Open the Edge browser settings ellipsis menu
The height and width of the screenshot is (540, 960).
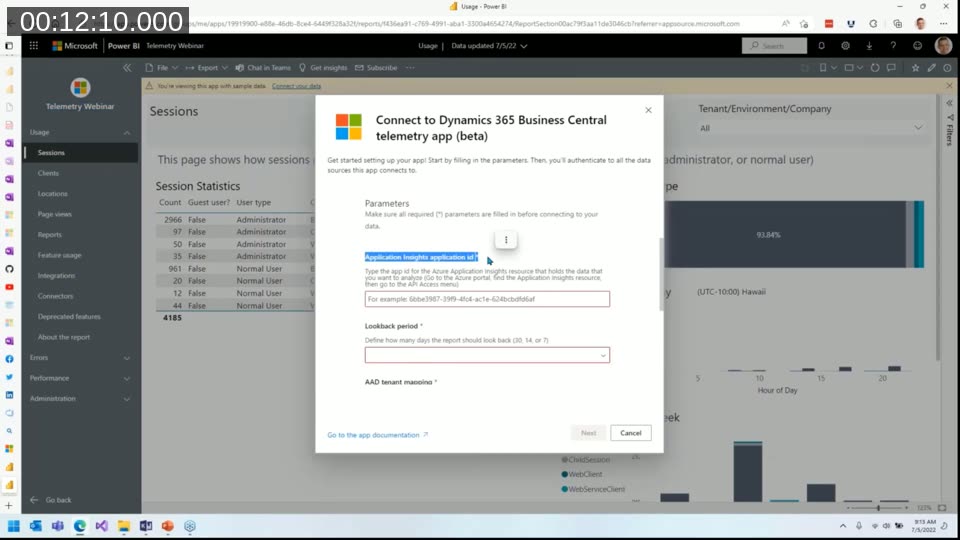click(943, 24)
